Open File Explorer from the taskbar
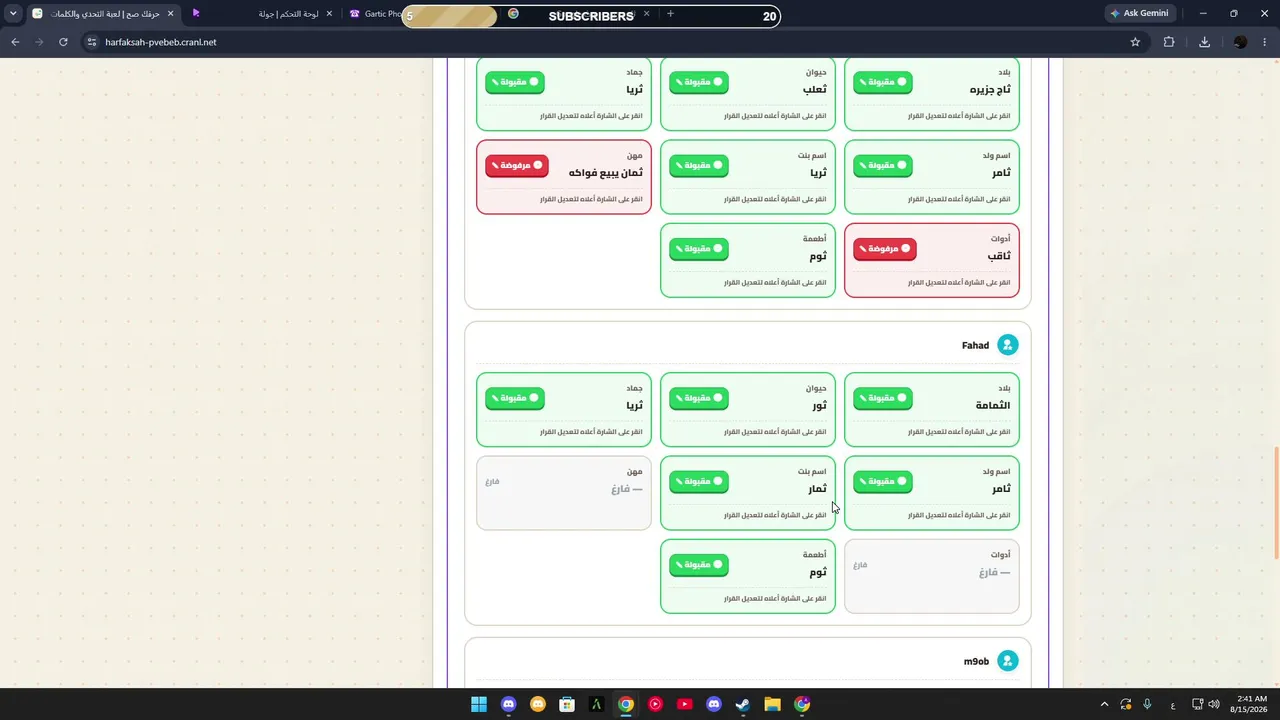This screenshot has width=1280, height=720. click(x=772, y=704)
